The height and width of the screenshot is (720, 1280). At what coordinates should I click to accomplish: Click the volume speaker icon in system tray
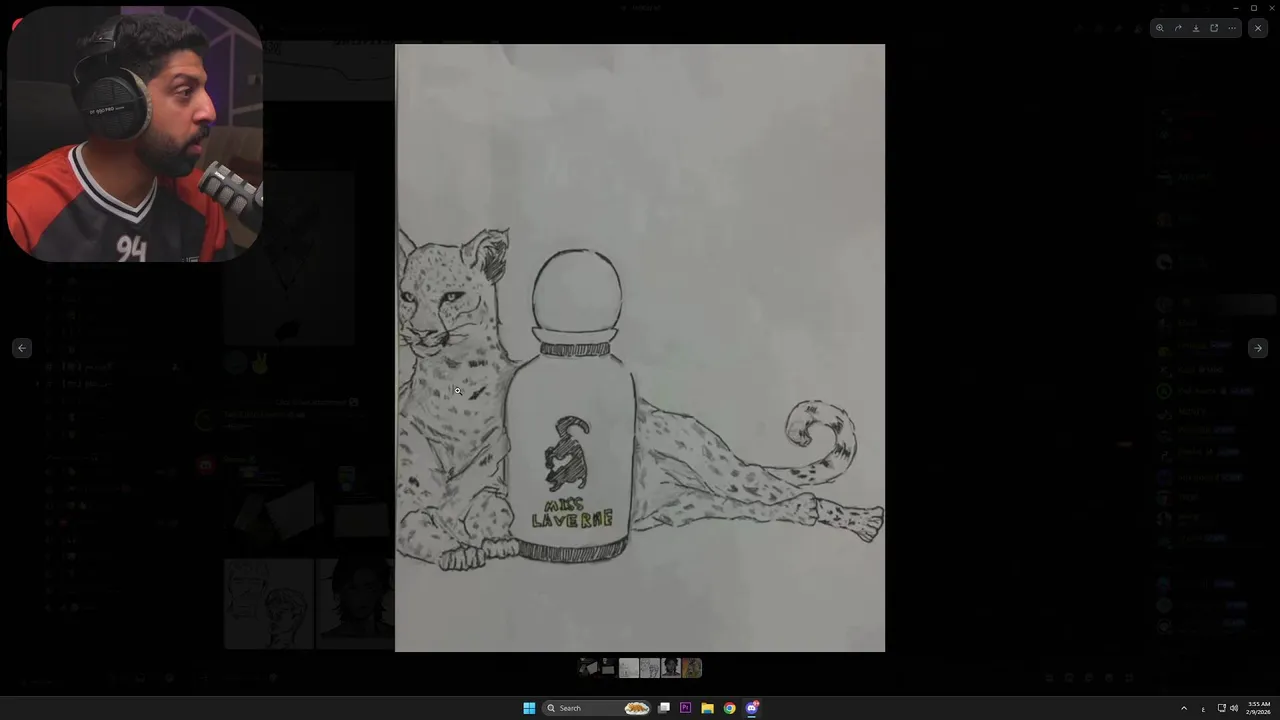(1233, 708)
